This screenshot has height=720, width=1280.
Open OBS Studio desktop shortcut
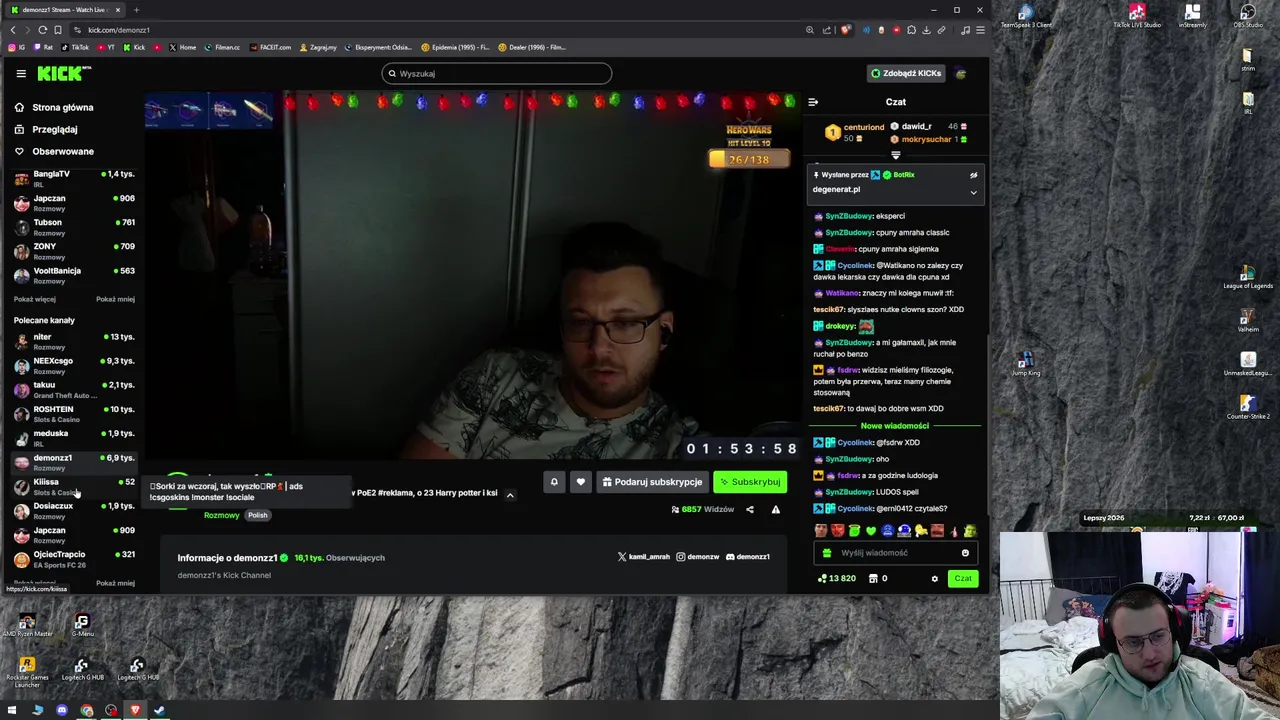coord(1247,16)
